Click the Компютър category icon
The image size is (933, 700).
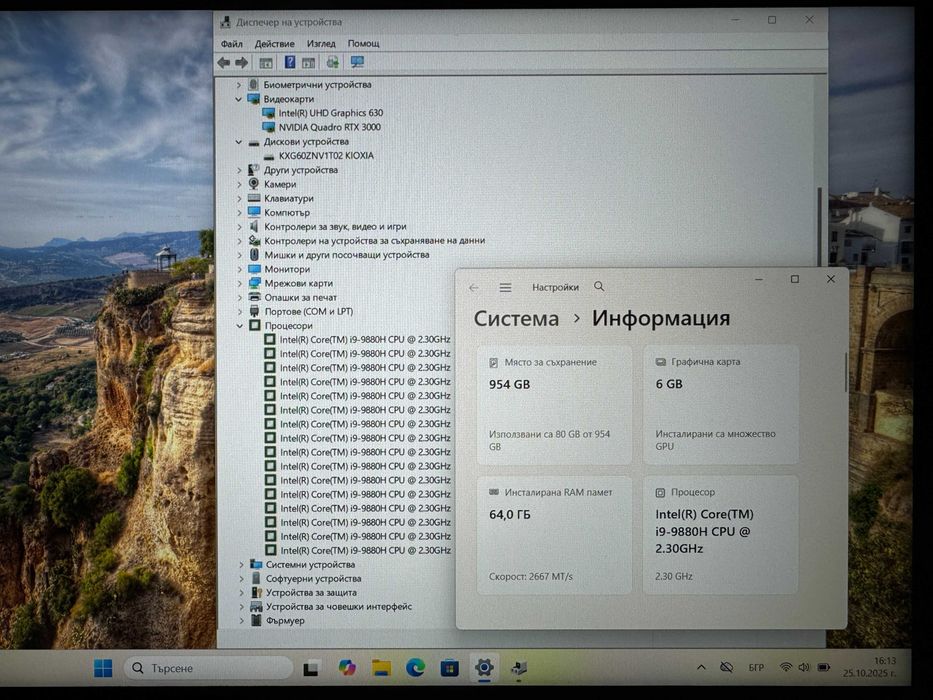point(254,212)
